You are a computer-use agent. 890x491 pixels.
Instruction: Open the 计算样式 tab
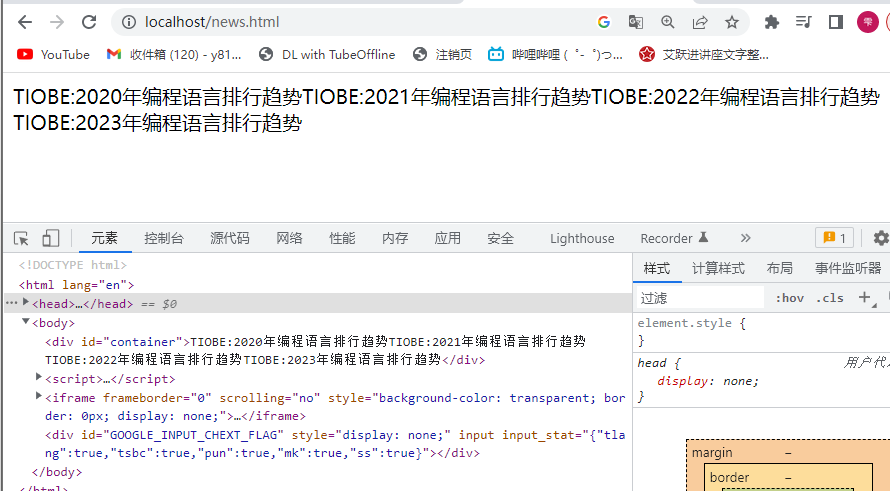tap(718, 268)
